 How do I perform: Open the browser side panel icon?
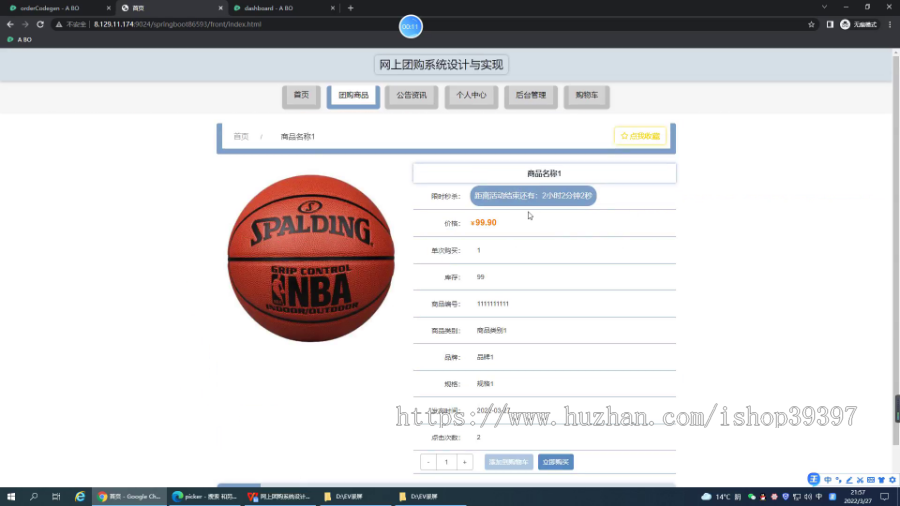(x=829, y=24)
